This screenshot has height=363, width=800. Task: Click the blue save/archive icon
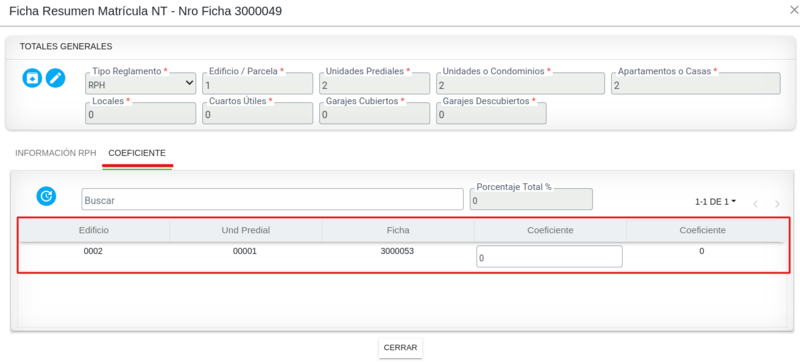tap(32, 78)
